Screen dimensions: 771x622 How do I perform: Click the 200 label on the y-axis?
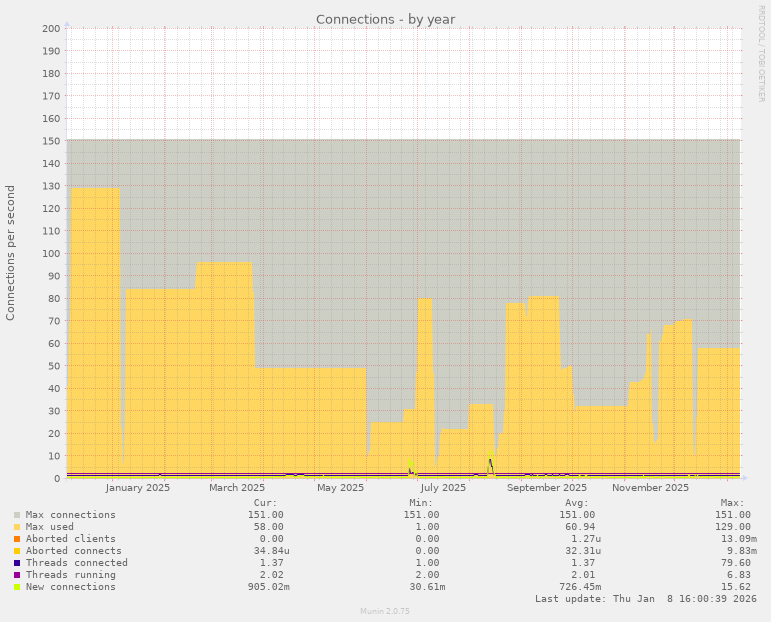click(52, 28)
